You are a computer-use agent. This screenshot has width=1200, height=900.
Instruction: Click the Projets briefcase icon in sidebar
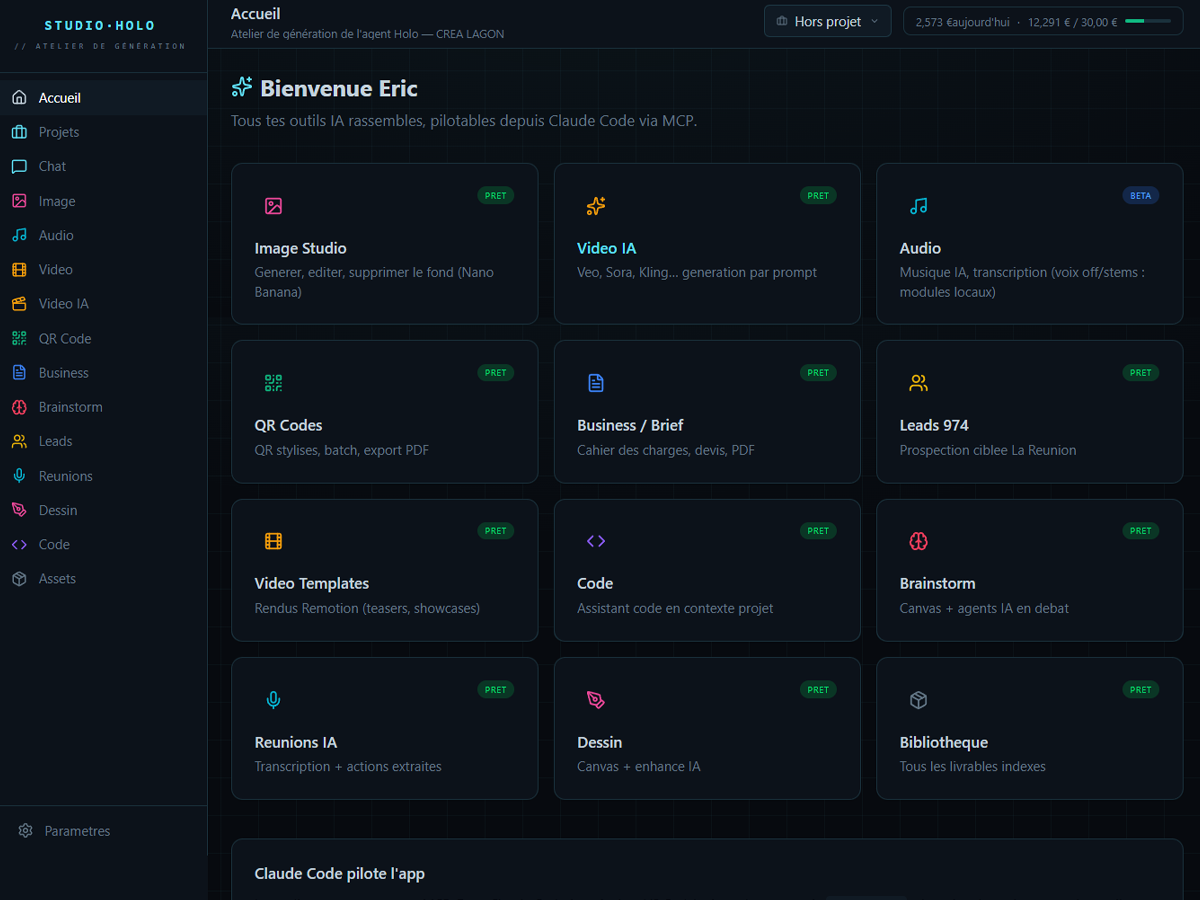pyautogui.click(x=19, y=132)
